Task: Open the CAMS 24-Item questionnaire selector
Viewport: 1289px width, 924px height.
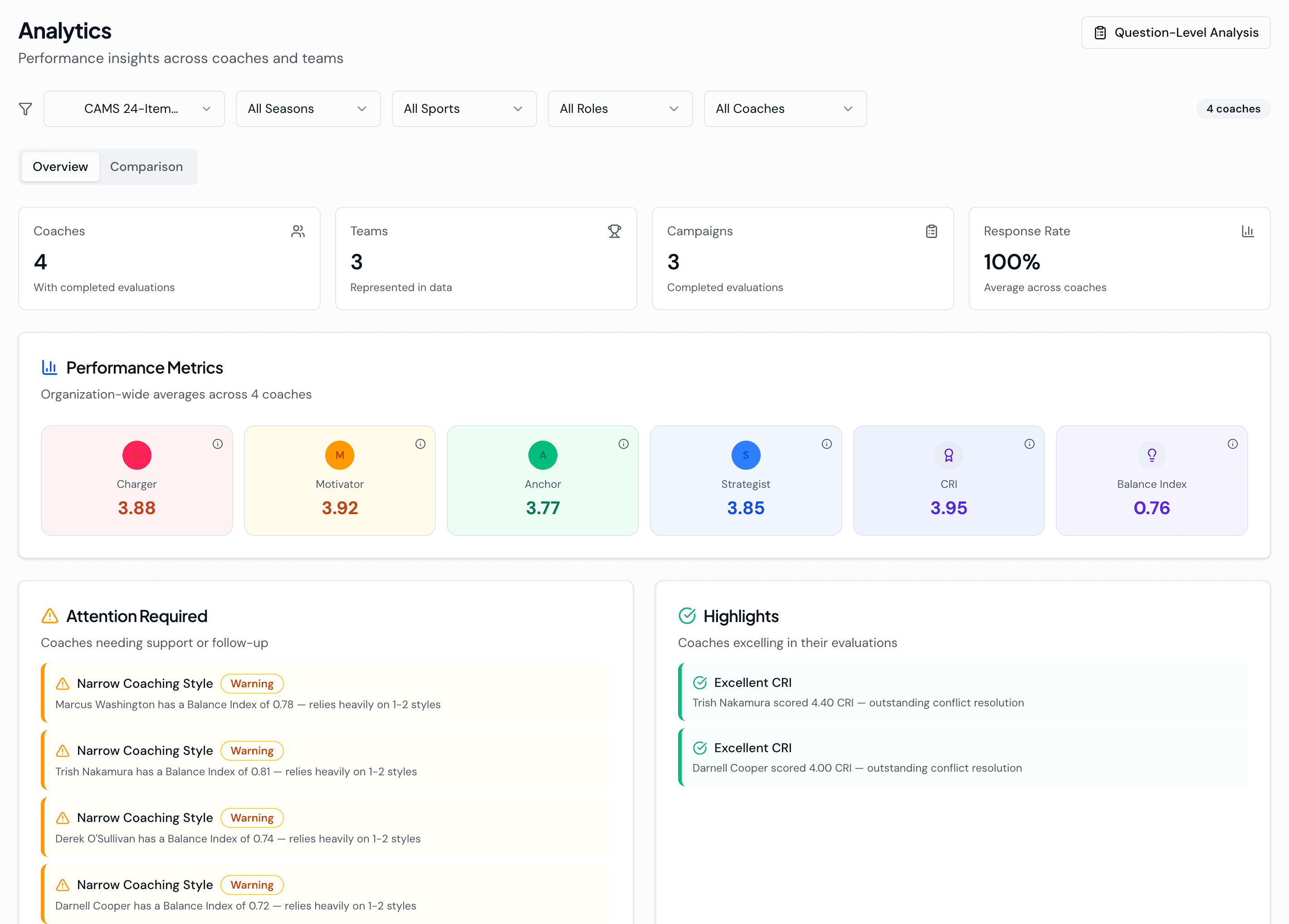Action: 134,108
